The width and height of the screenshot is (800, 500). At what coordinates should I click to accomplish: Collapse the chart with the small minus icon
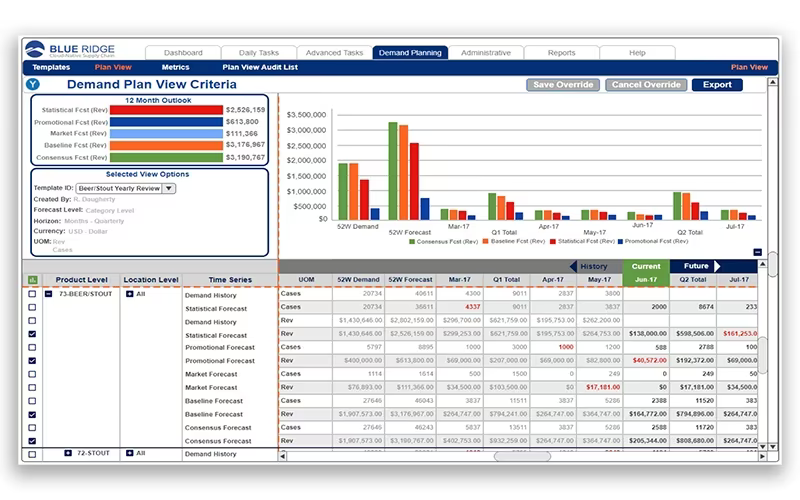tap(758, 252)
